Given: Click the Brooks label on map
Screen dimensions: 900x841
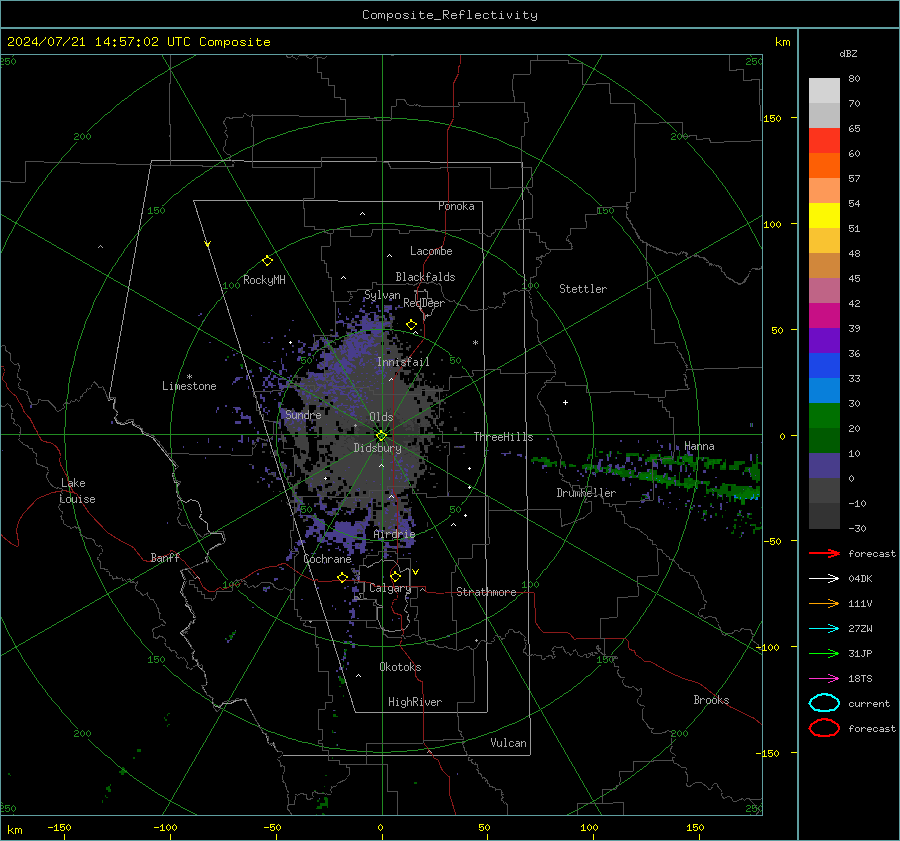Looking at the screenshot, I should (711, 700).
